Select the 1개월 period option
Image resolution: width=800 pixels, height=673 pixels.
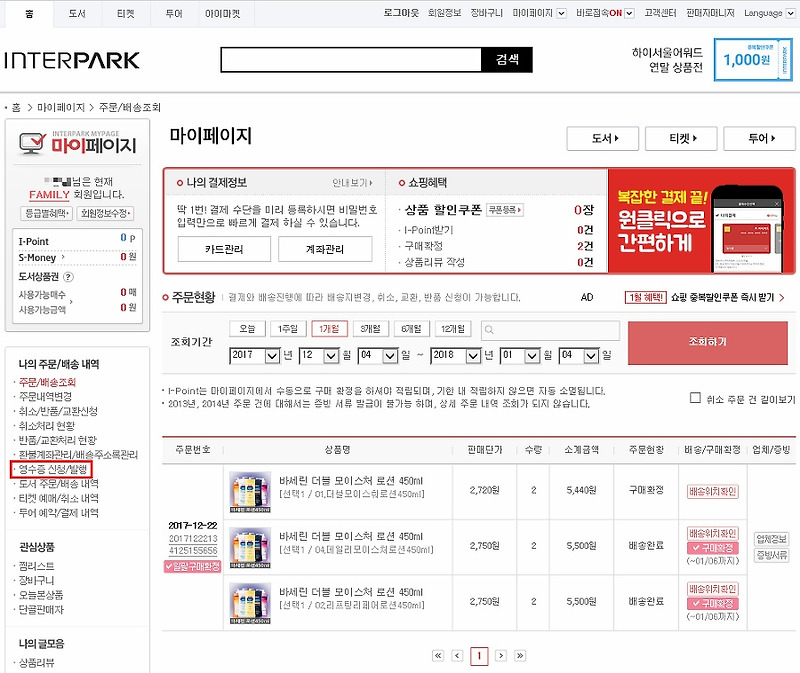tap(329, 329)
